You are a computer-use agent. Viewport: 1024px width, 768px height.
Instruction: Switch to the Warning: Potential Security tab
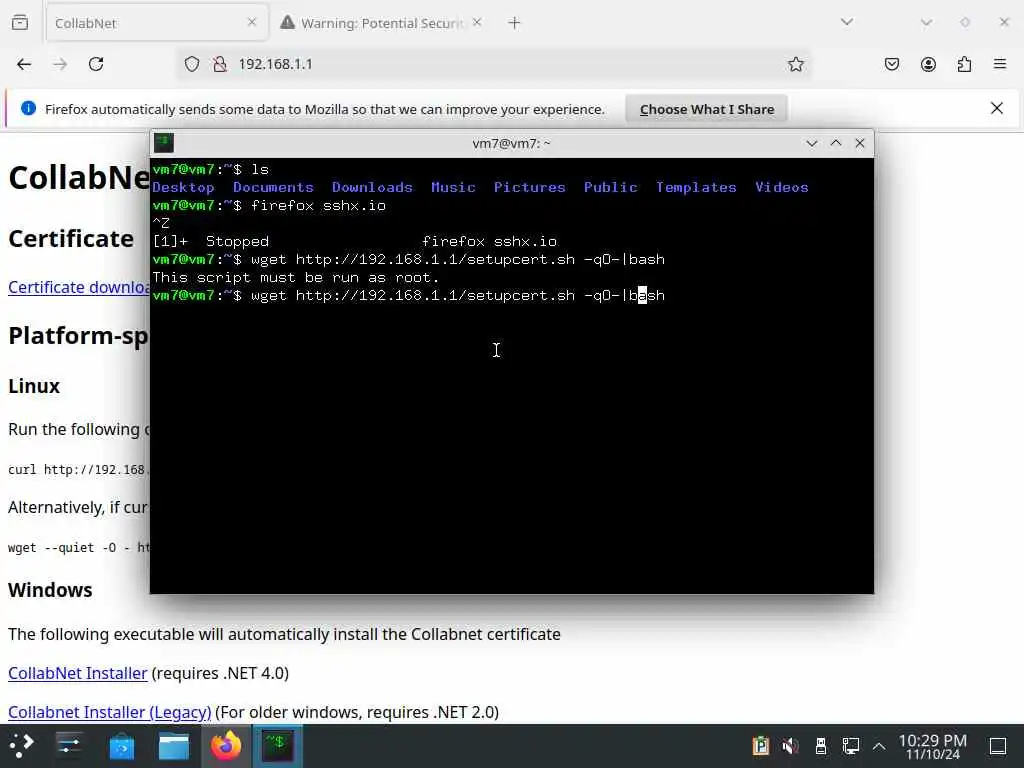point(382,23)
